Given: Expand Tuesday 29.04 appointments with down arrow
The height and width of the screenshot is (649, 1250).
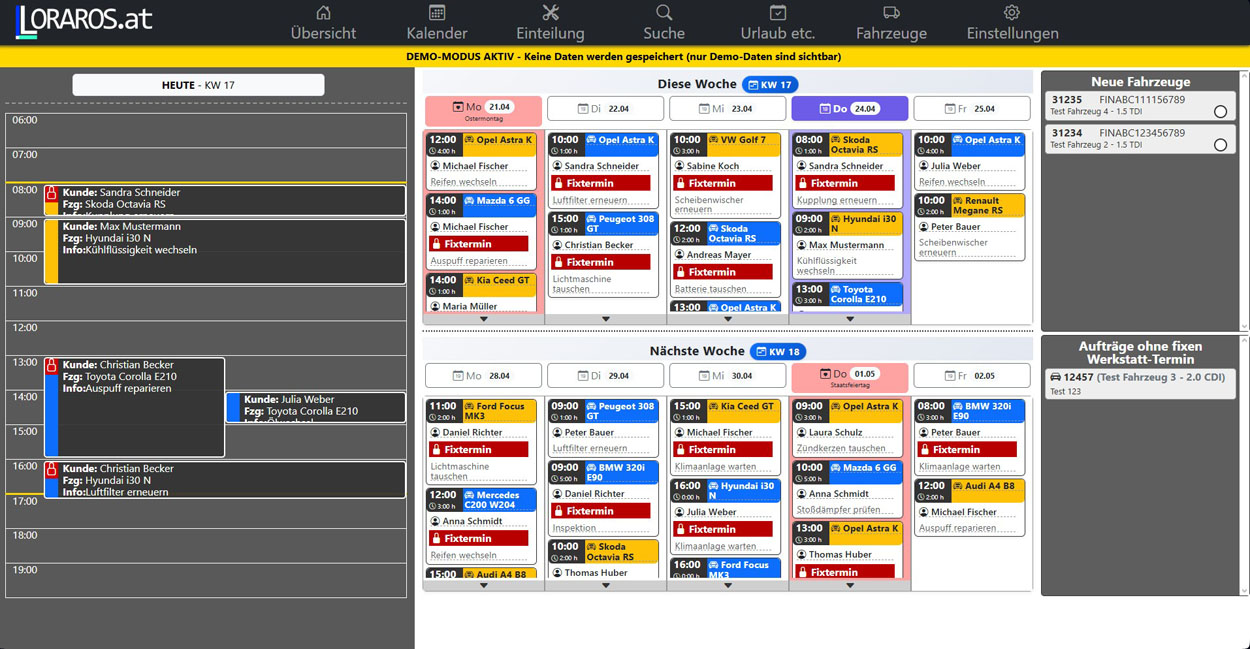Looking at the screenshot, I should (606, 585).
